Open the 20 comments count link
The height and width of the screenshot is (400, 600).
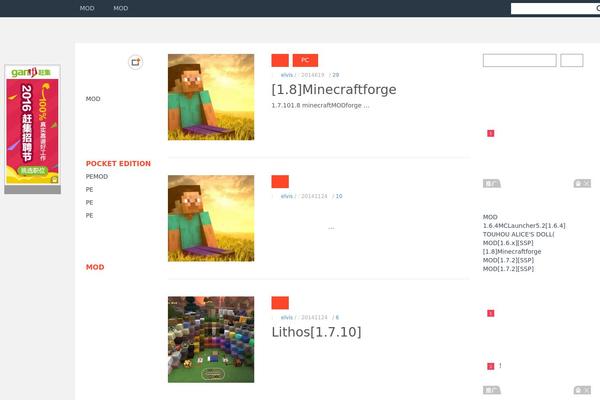click(336, 75)
